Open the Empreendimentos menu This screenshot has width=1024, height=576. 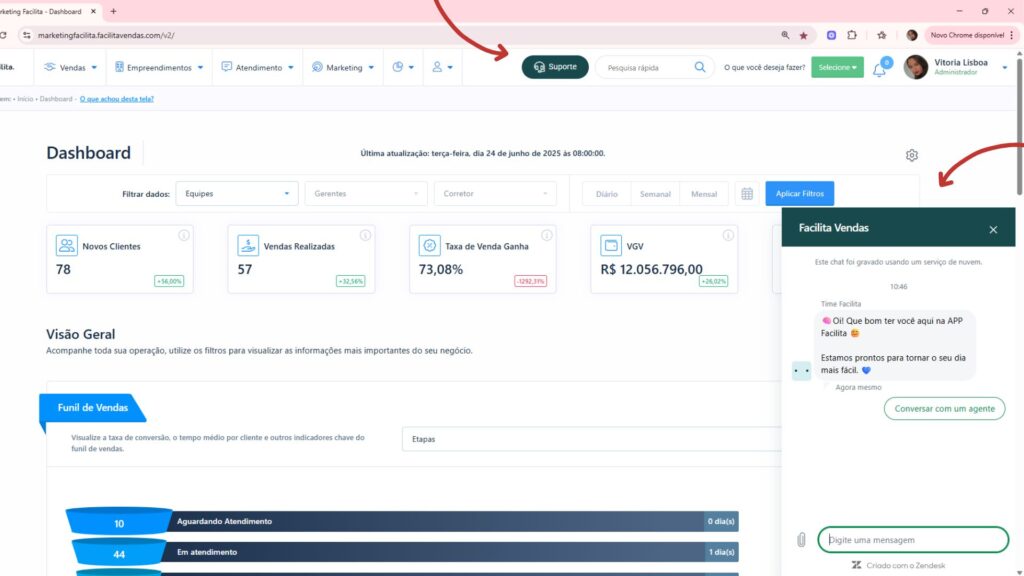coord(159,67)
